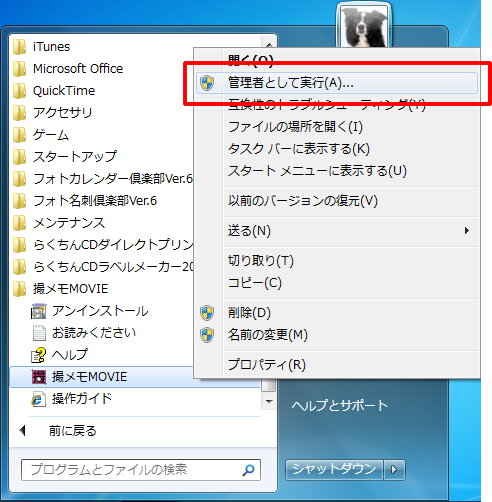Select 削除(D) menu entry

coord(249,313)
